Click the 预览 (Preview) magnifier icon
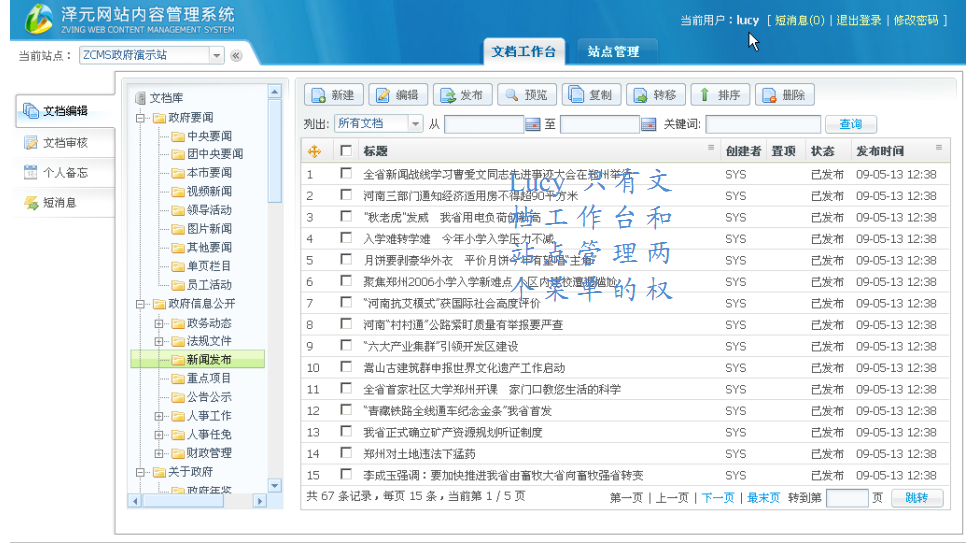 pyautogui.click(x=512, y=95)
